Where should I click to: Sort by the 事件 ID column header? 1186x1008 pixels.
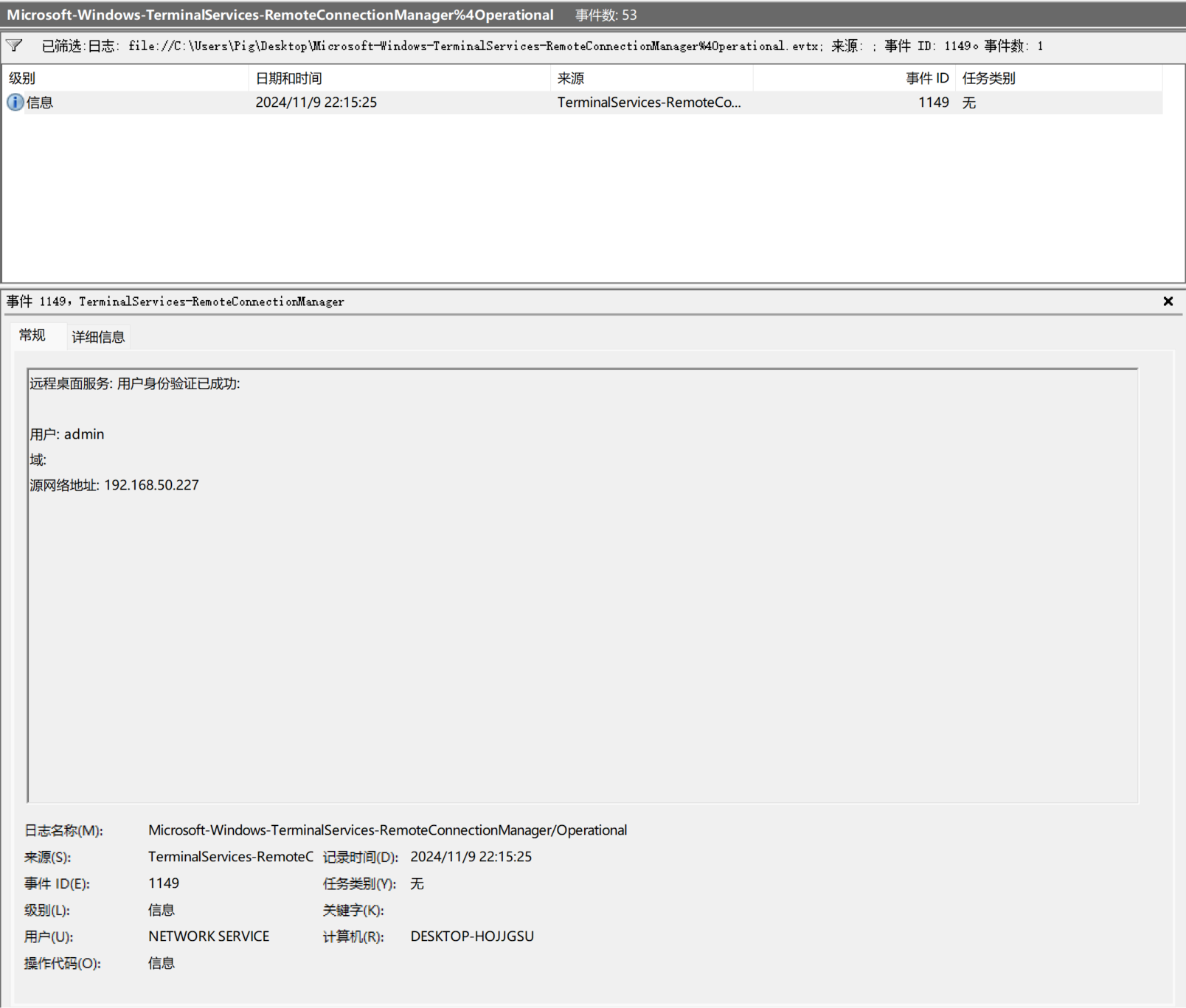[x=926, y=78]
